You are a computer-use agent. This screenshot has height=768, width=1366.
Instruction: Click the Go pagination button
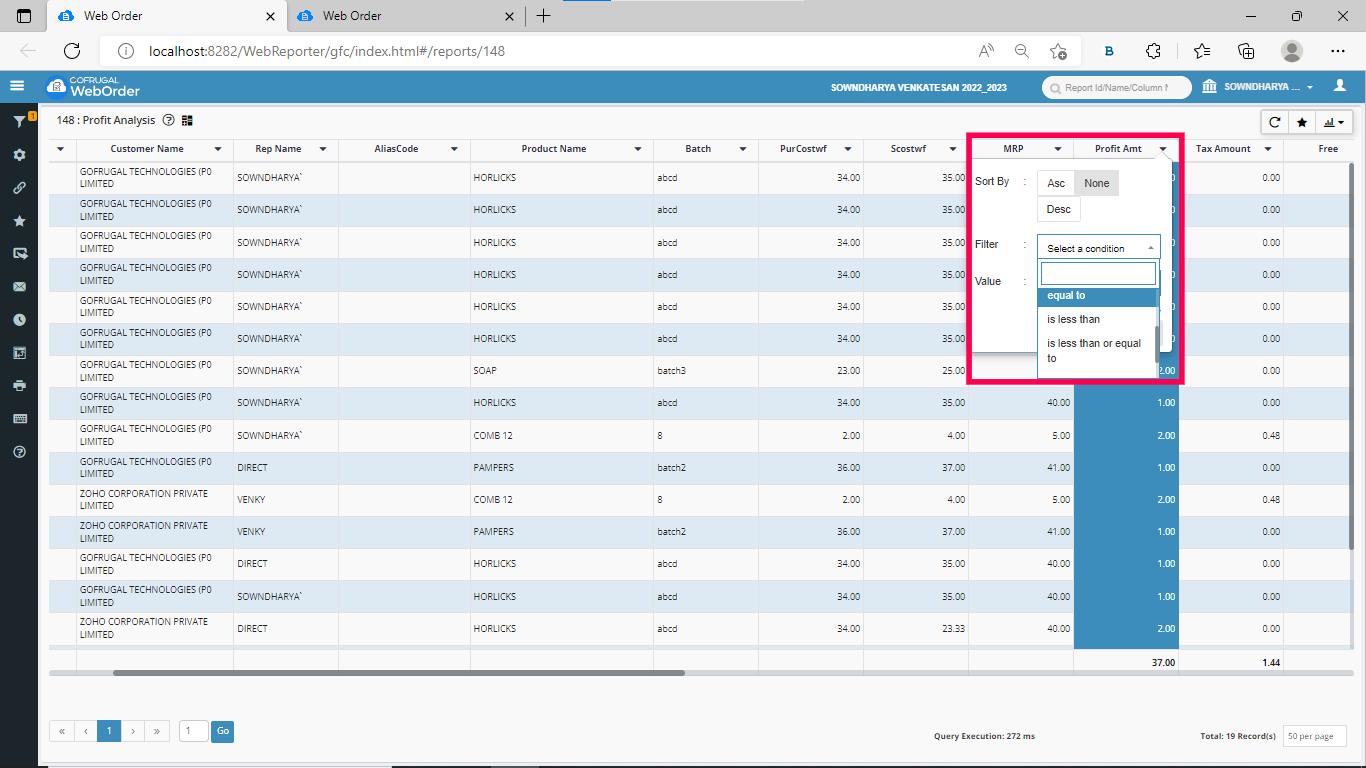[222, 731]
